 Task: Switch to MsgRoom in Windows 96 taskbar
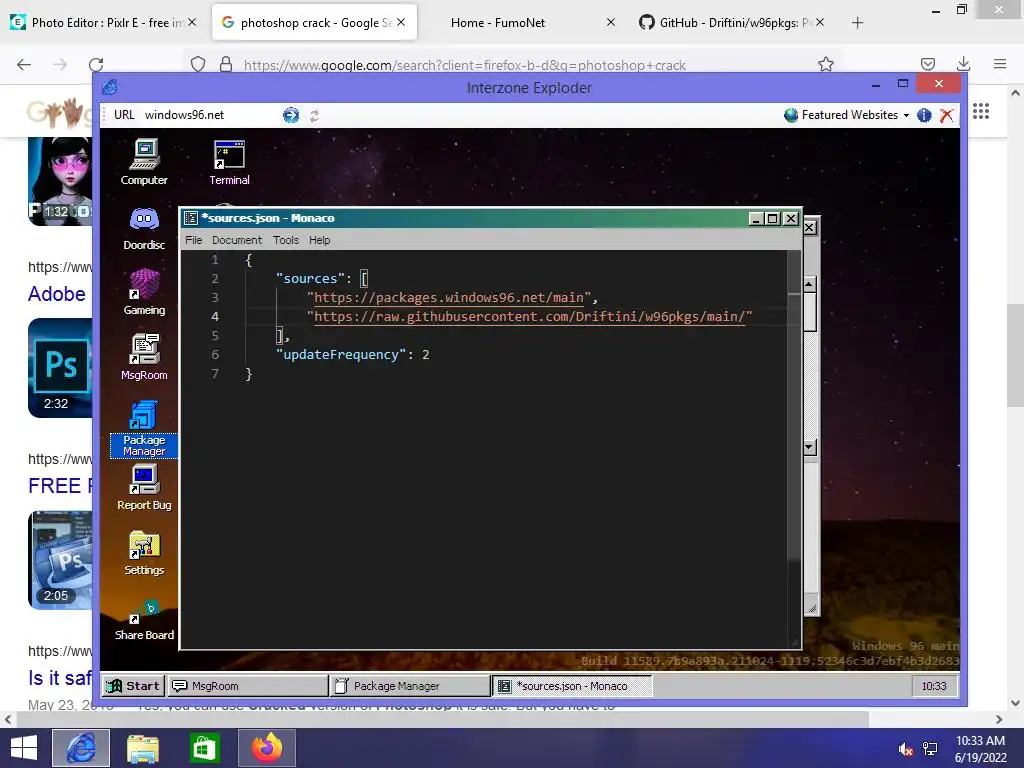[248, 686]
